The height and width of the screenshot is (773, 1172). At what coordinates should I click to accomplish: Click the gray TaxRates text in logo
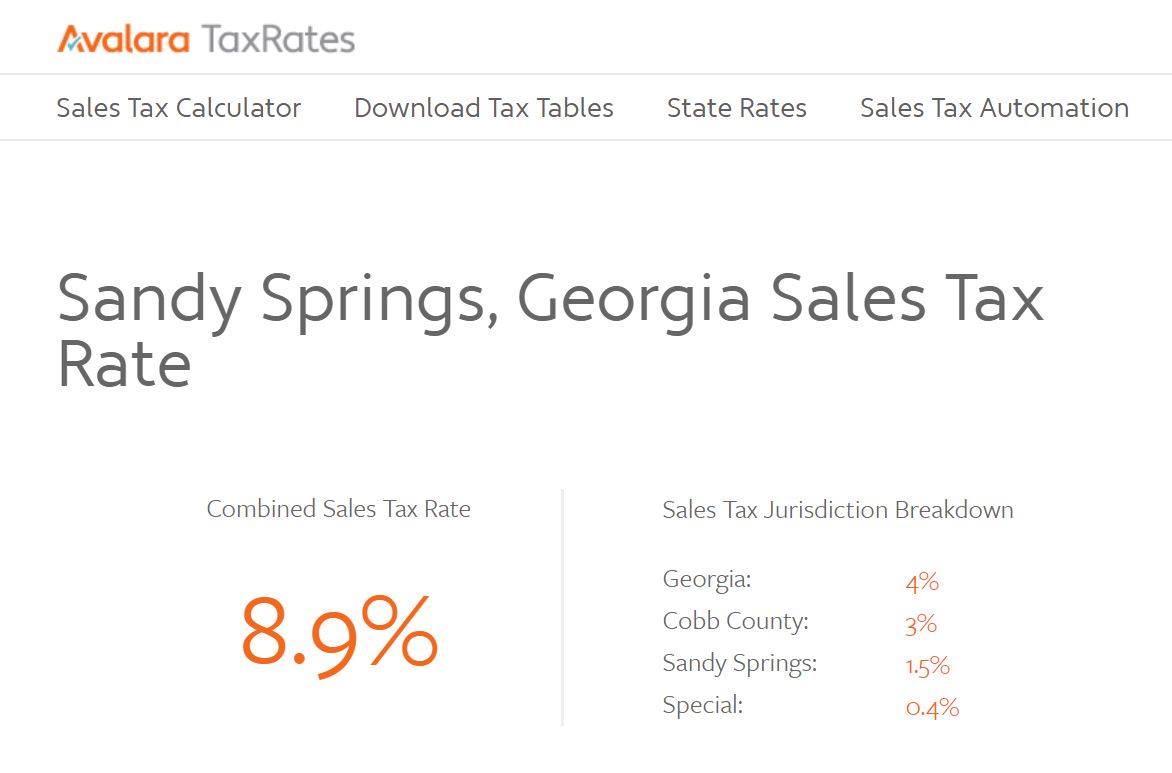pos(278,40)
